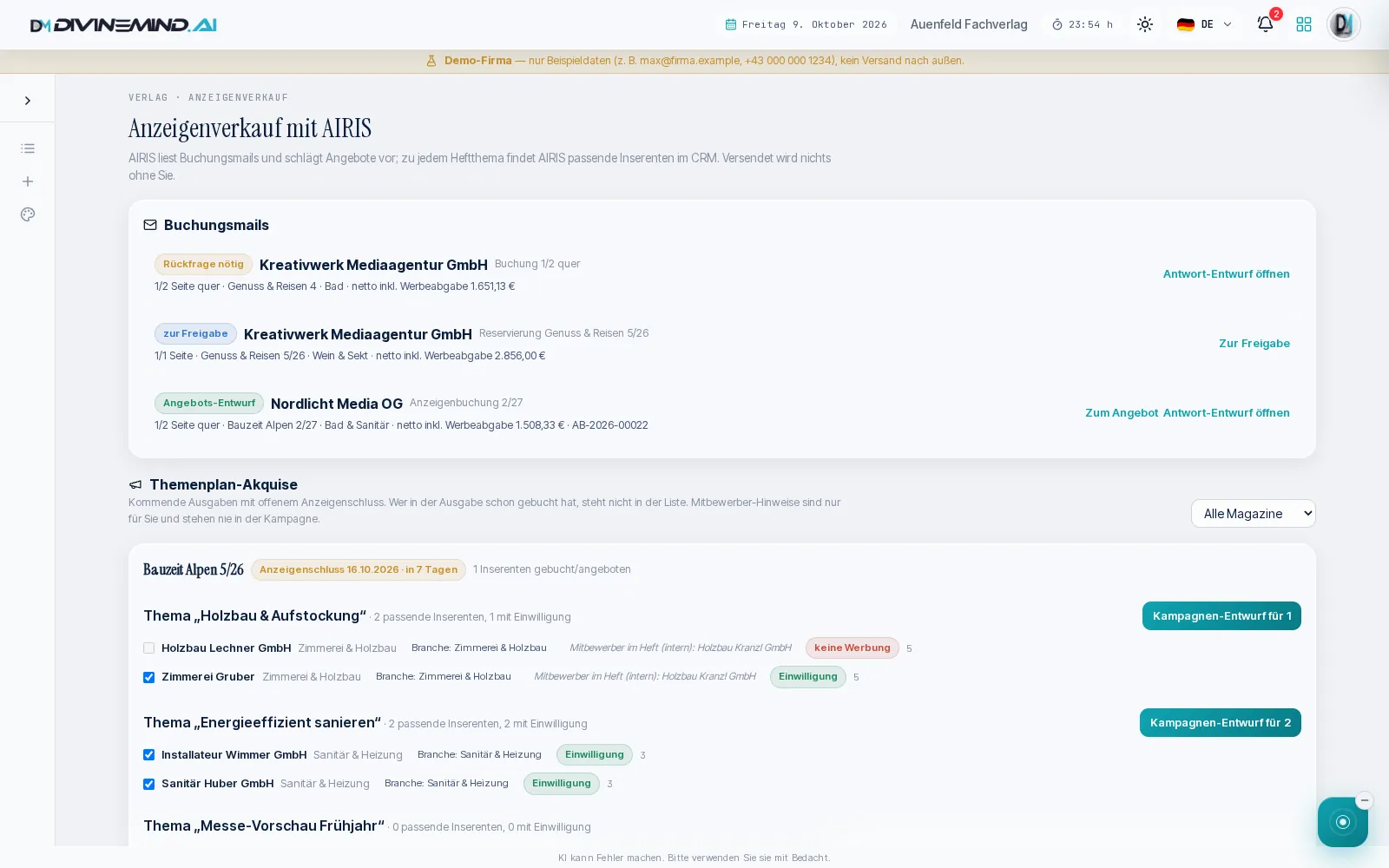Open Zum Angebot for Nordlicht Media OG

click(x=1122, y=413)
